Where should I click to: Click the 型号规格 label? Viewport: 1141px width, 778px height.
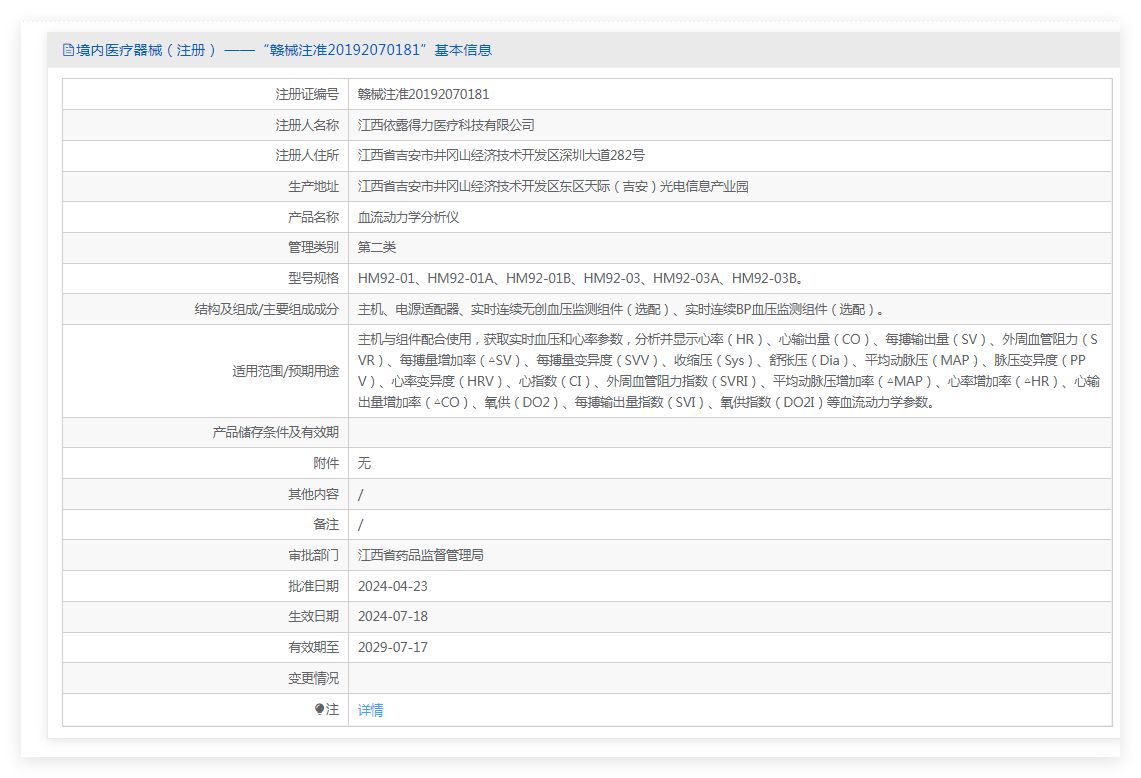pyautogui.click(x=314, y=279)
